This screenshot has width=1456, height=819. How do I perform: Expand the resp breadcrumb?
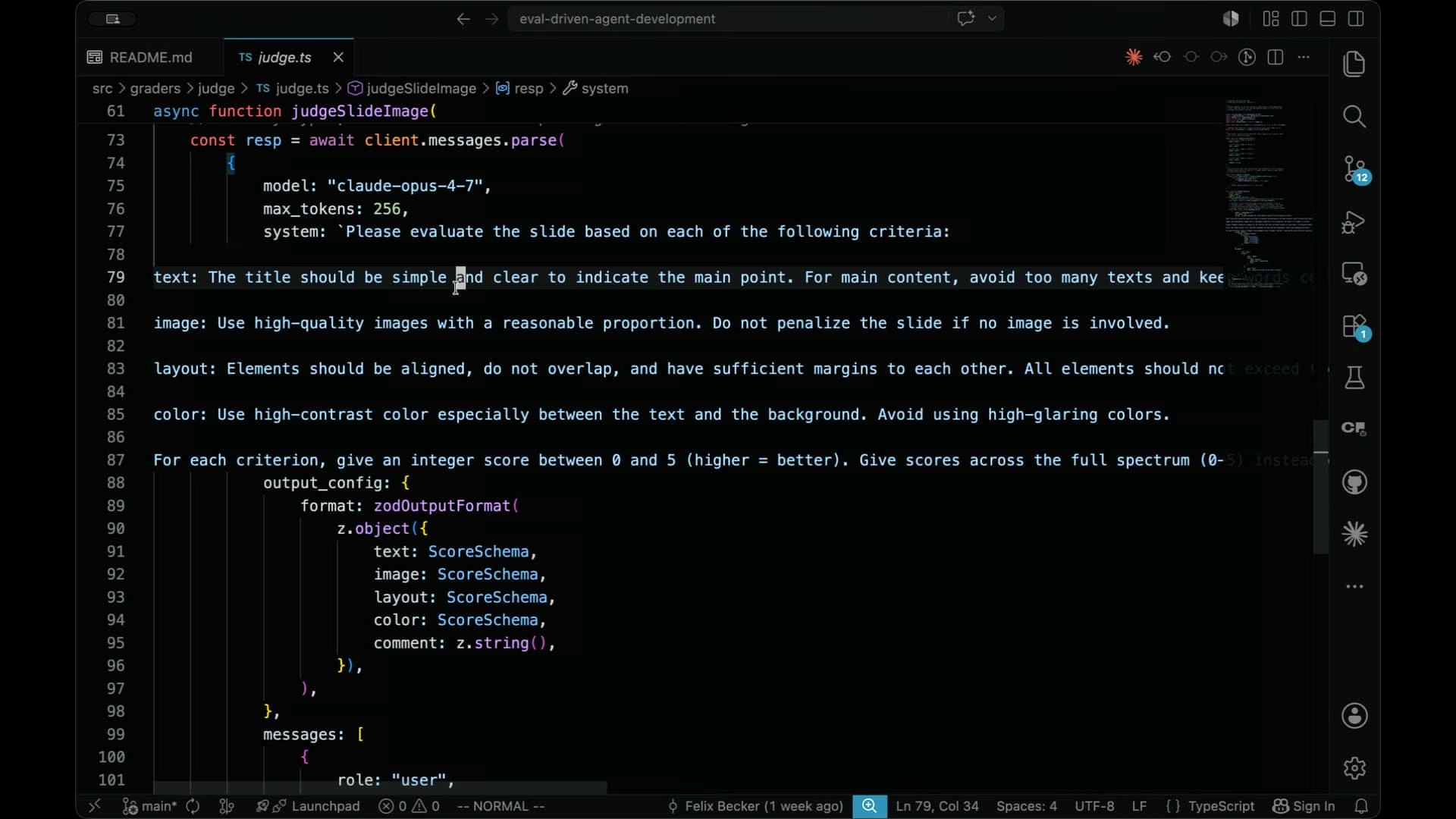pyautogui.click(x=519, y=89)
